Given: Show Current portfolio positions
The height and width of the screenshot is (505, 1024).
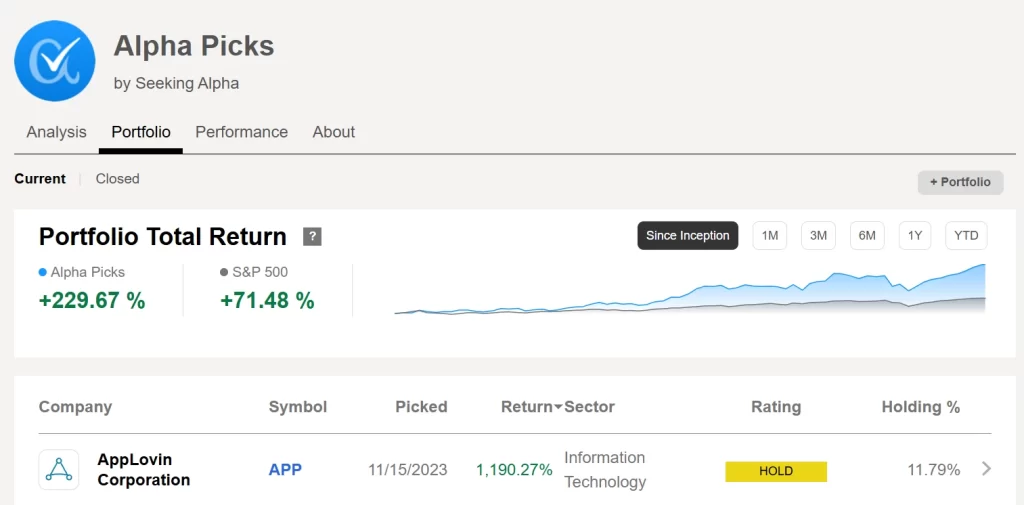Looking at the screenshot, I should (40, 179).
